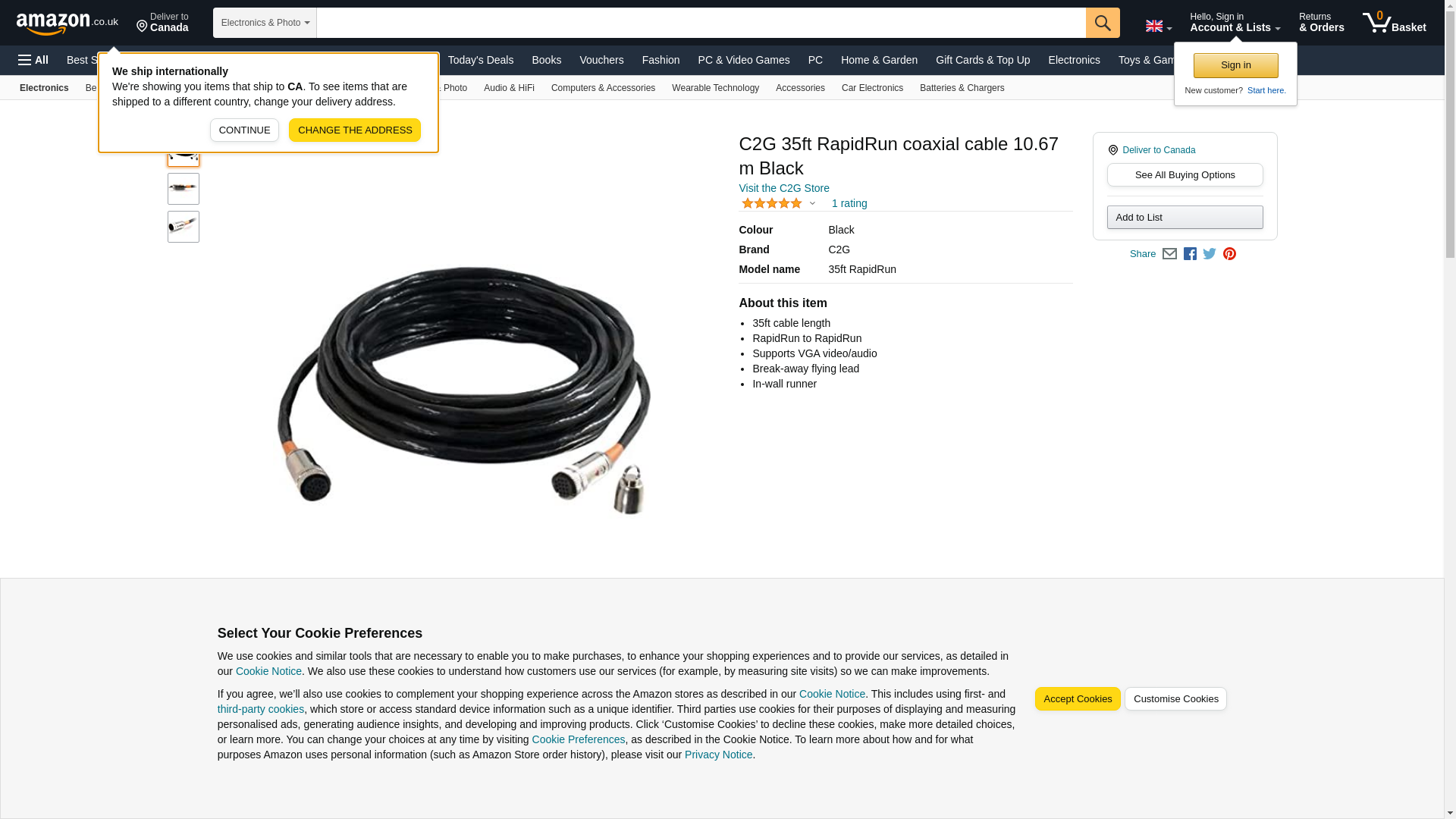Click Accept Cookies button
Image resolution: width=1456 pixels, height=819 pixels.
[x=1078, y=699]
